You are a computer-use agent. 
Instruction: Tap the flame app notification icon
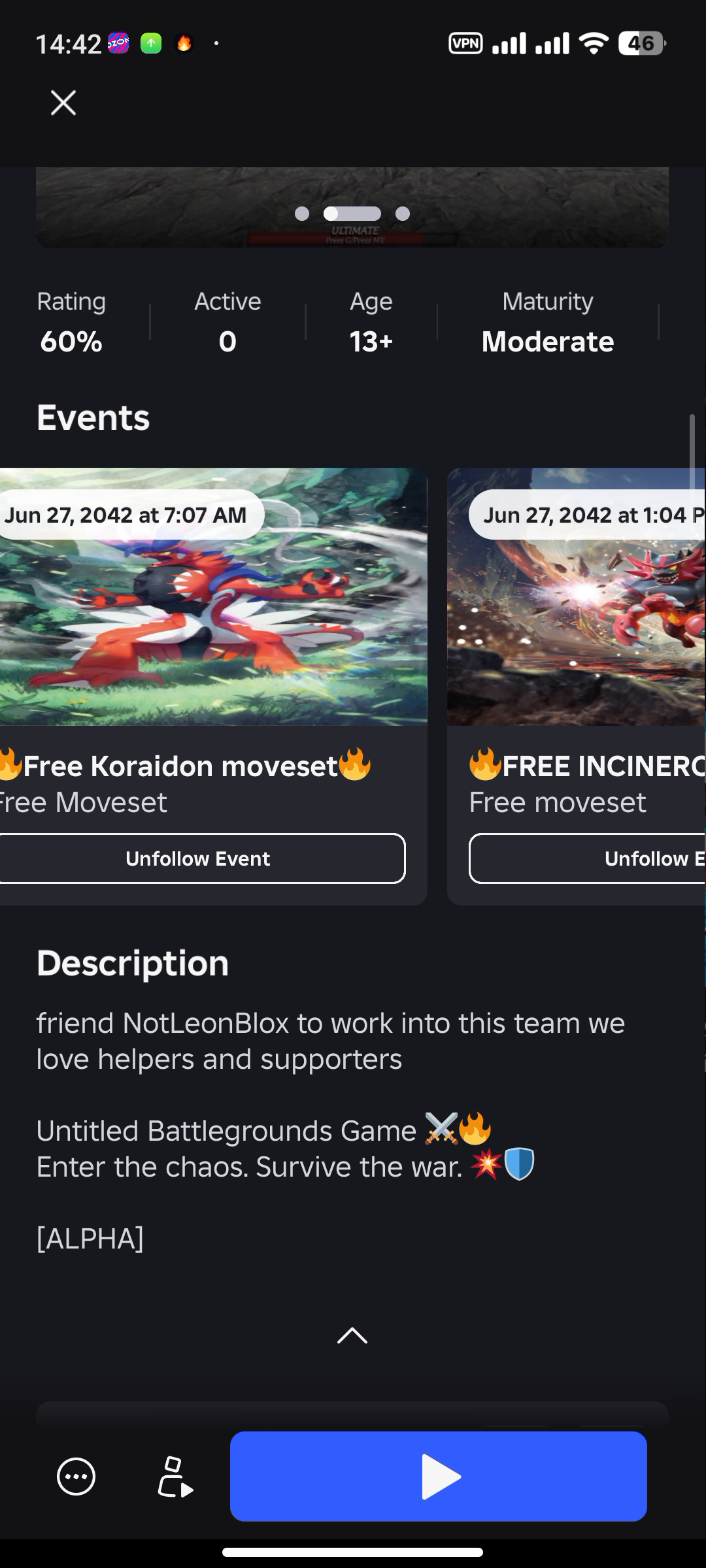[184, 43]
